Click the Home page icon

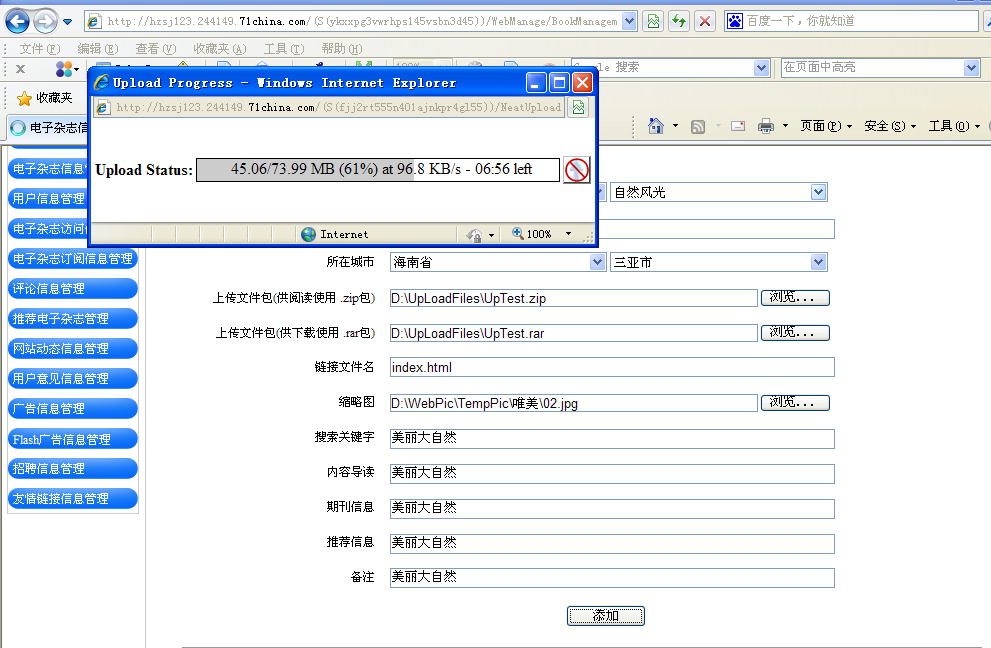pos(656,126)
